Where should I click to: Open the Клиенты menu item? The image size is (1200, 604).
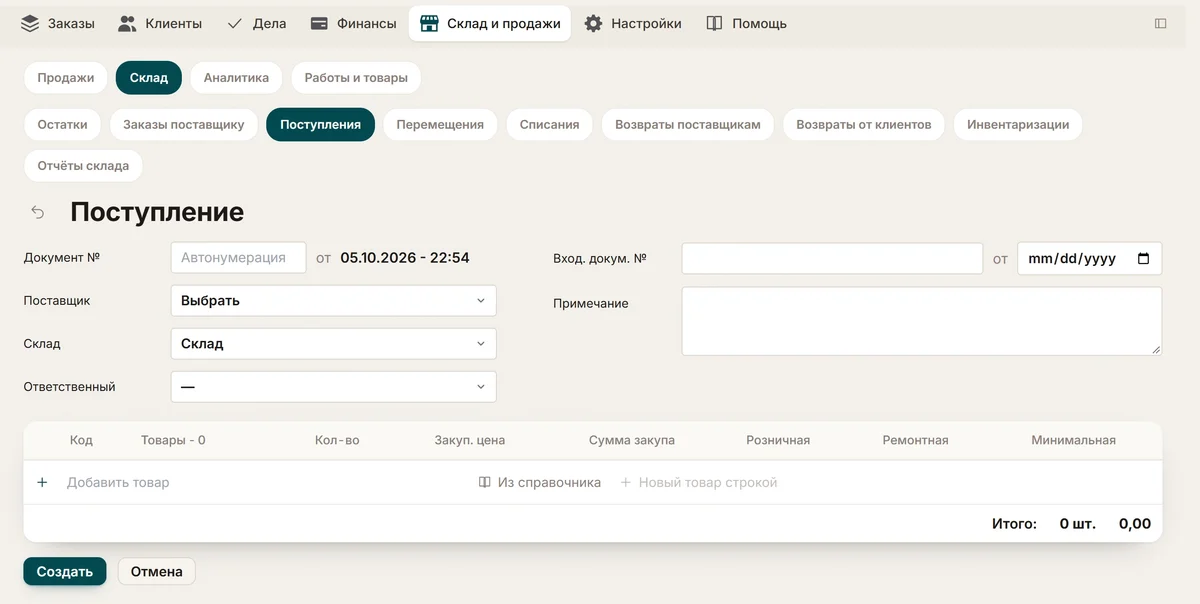160,23
